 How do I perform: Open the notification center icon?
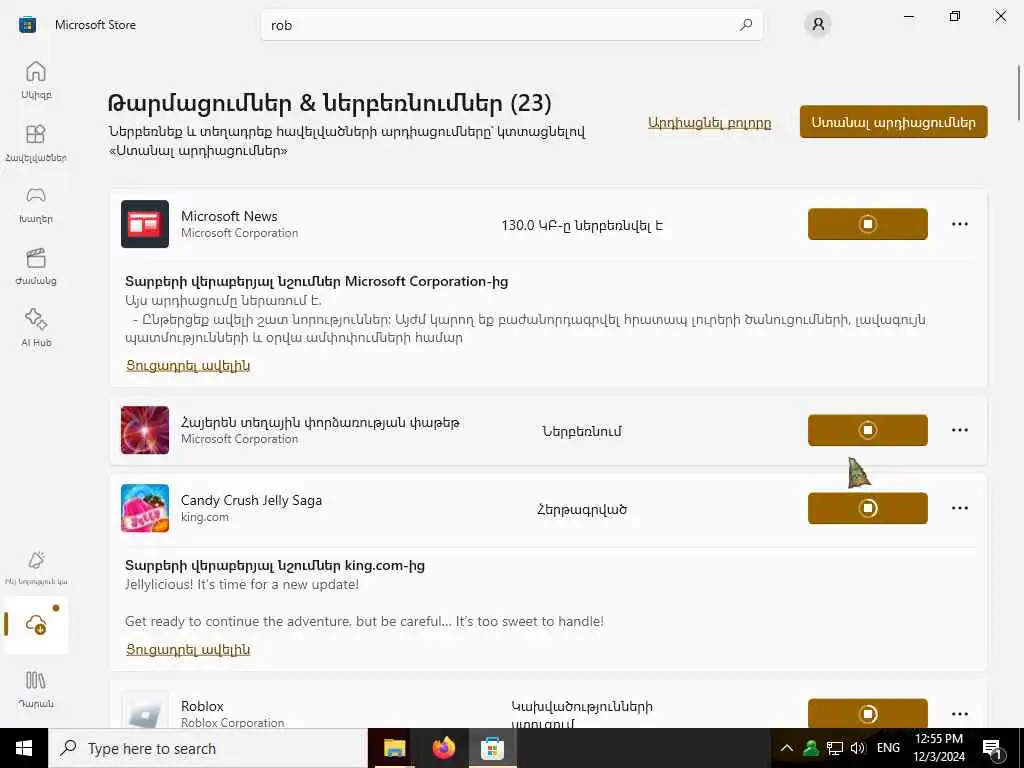coord(993,749)
